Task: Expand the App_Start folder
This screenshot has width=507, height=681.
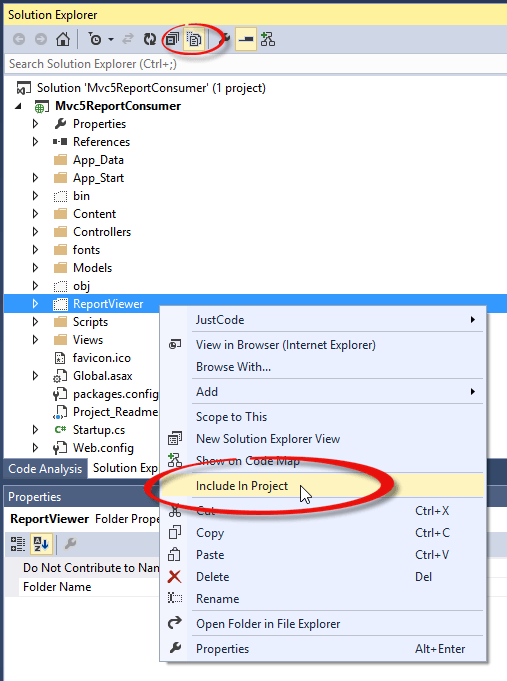Action: point(36,178)
